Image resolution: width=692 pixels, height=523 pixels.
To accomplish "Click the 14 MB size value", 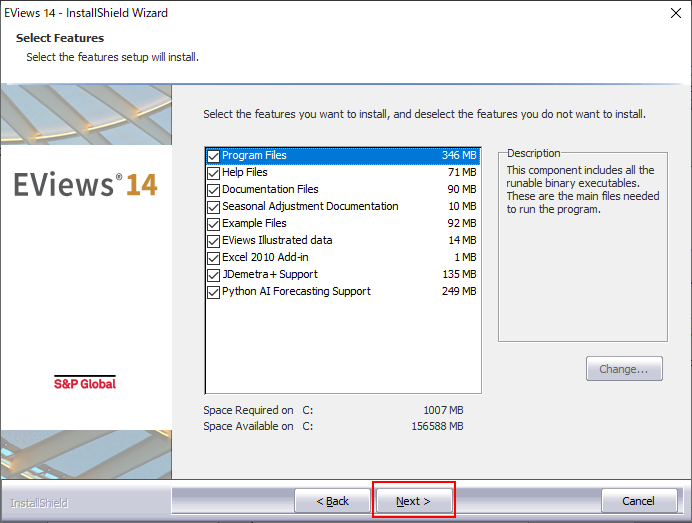I will (x=463, y=240).
